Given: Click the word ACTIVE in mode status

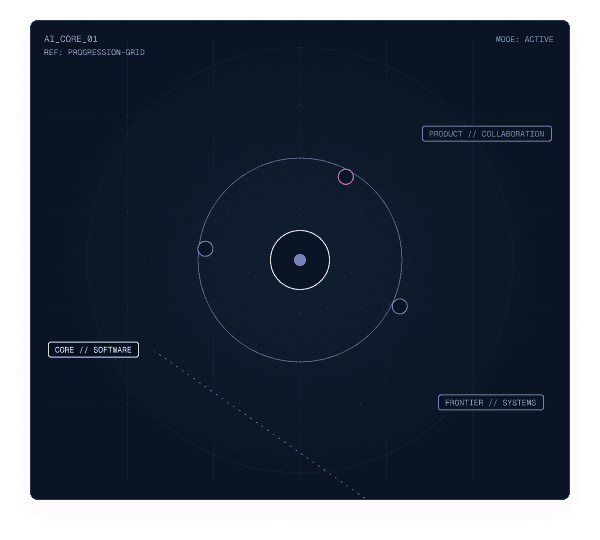Looking at the screenshot, I should (539, 39).
